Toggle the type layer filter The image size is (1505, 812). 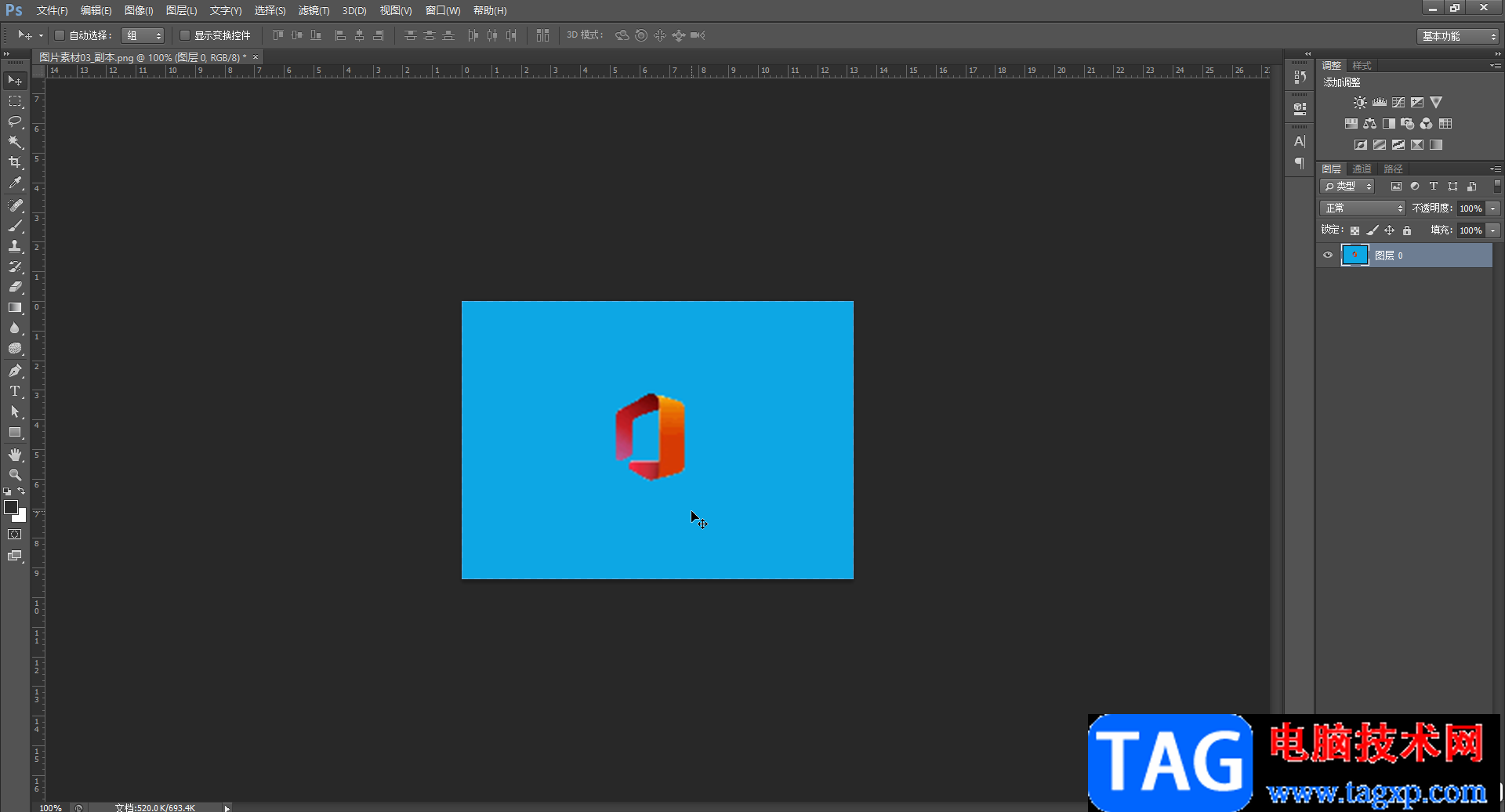coord(1434,187)
